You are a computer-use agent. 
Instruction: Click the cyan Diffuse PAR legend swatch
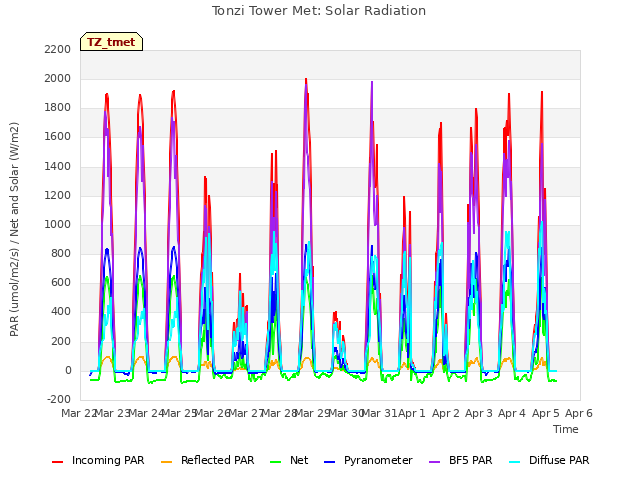(x=515, y=462)
